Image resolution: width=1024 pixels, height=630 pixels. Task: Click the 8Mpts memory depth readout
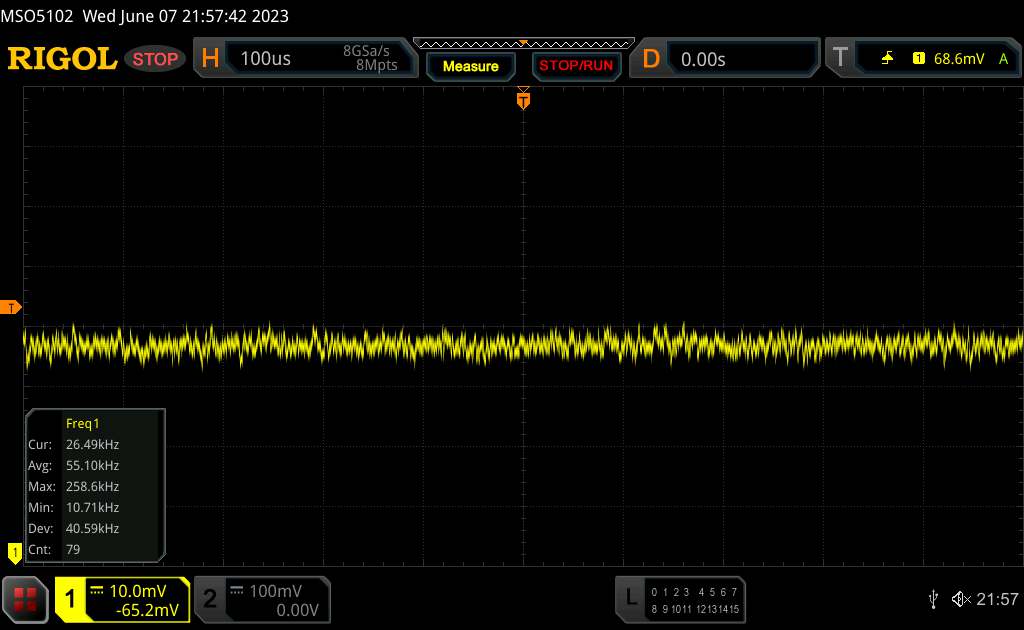[377, 65]
